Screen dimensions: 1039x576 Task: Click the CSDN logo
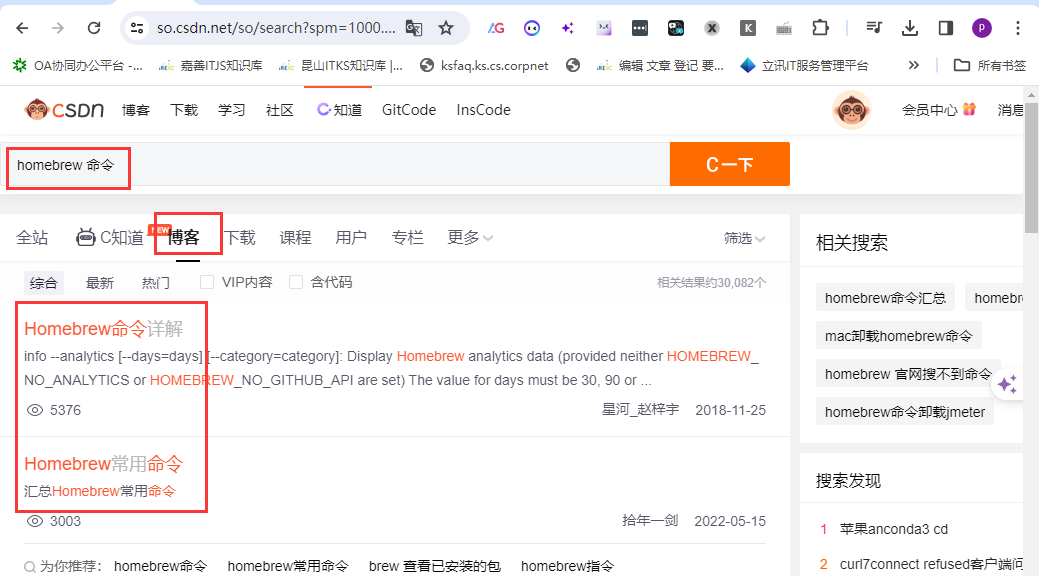point(64,109)
